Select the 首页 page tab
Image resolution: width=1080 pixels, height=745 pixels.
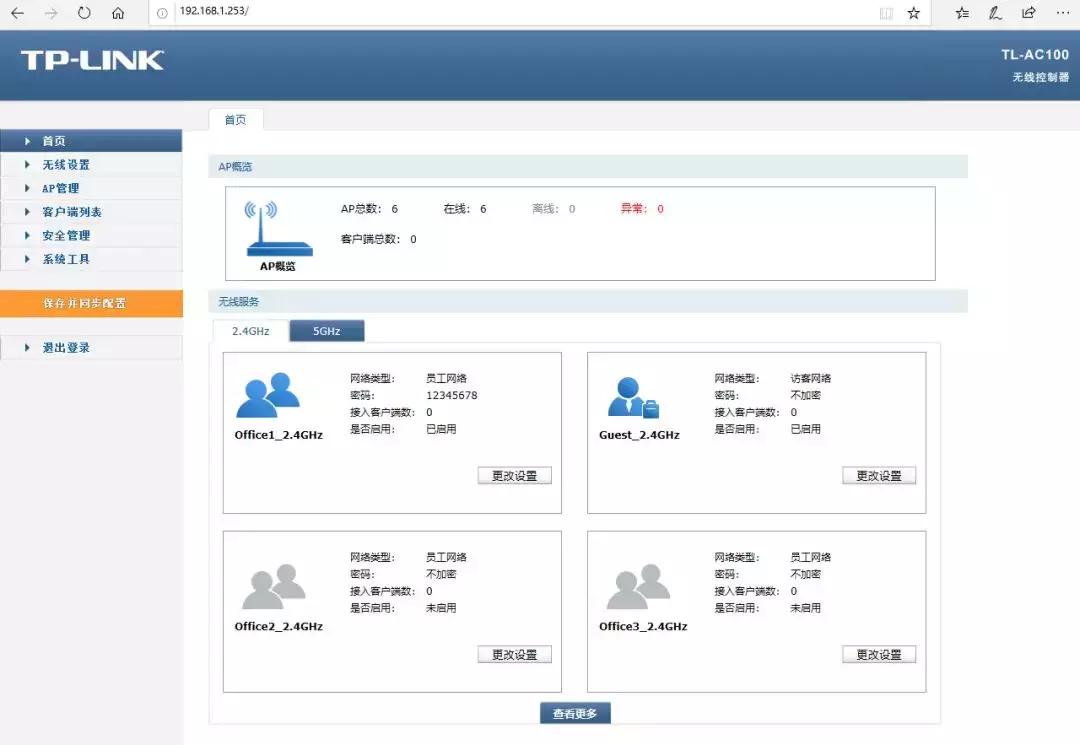coord(236,120)
